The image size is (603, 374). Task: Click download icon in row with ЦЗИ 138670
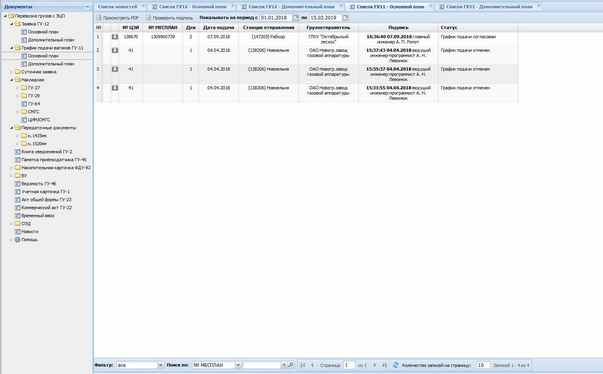[115, 37]
